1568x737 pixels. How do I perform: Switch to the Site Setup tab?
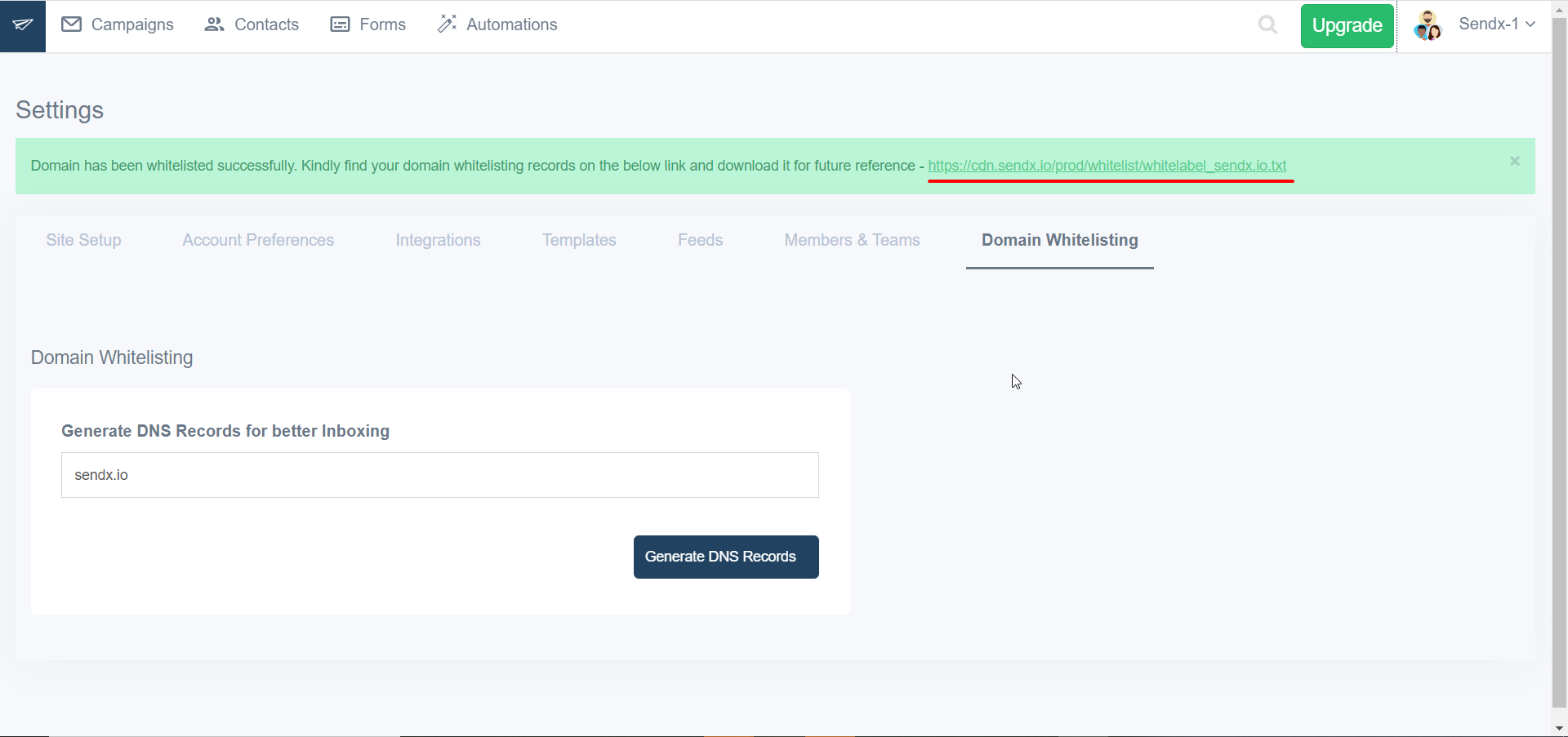click(83, 240)
